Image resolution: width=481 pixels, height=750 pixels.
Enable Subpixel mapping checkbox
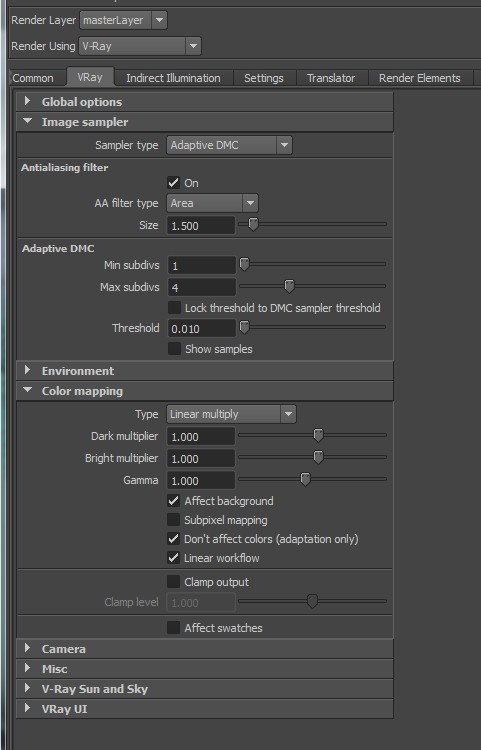pos(174,520)
